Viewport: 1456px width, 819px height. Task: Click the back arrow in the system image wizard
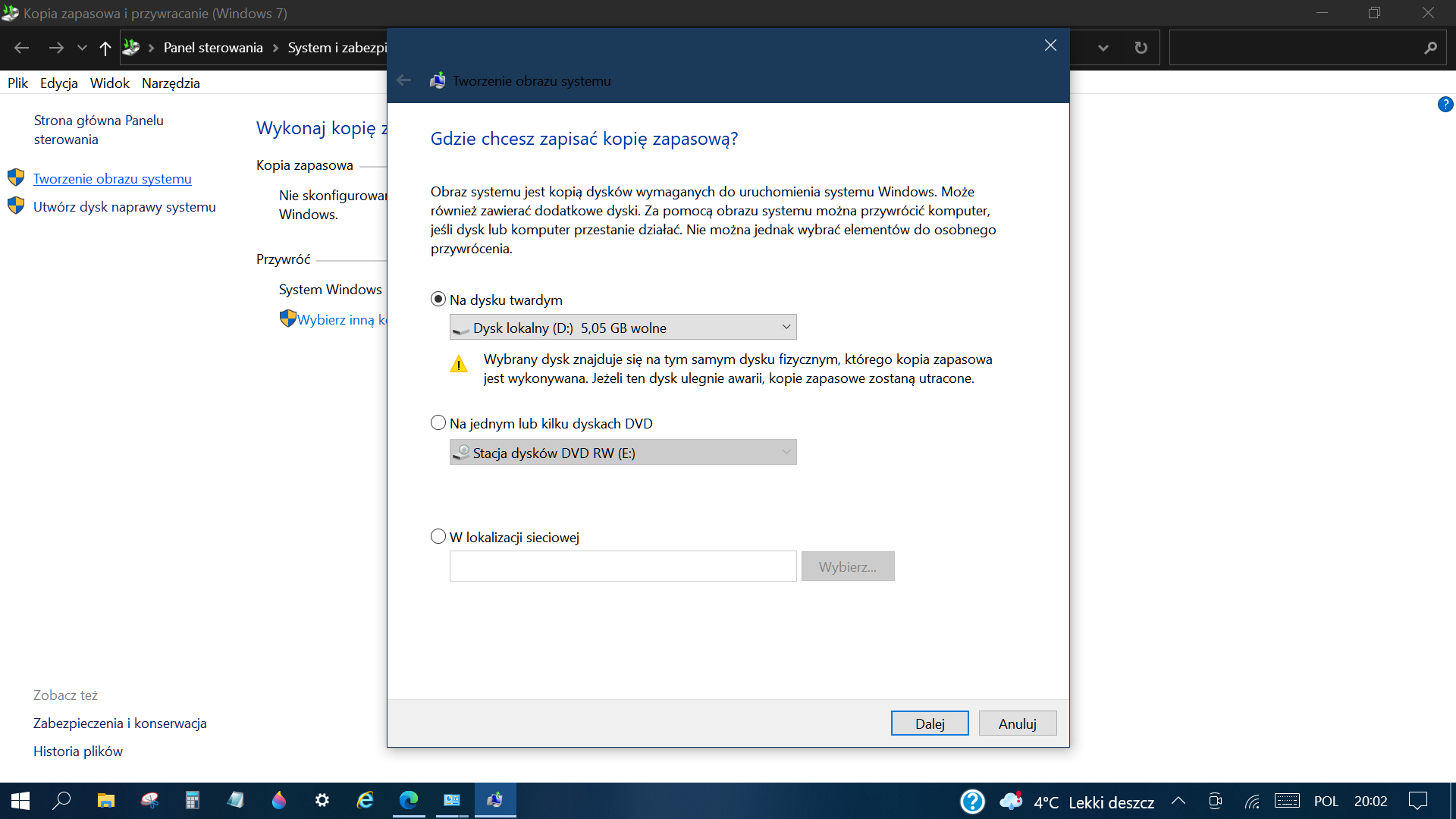pos(403,80)
